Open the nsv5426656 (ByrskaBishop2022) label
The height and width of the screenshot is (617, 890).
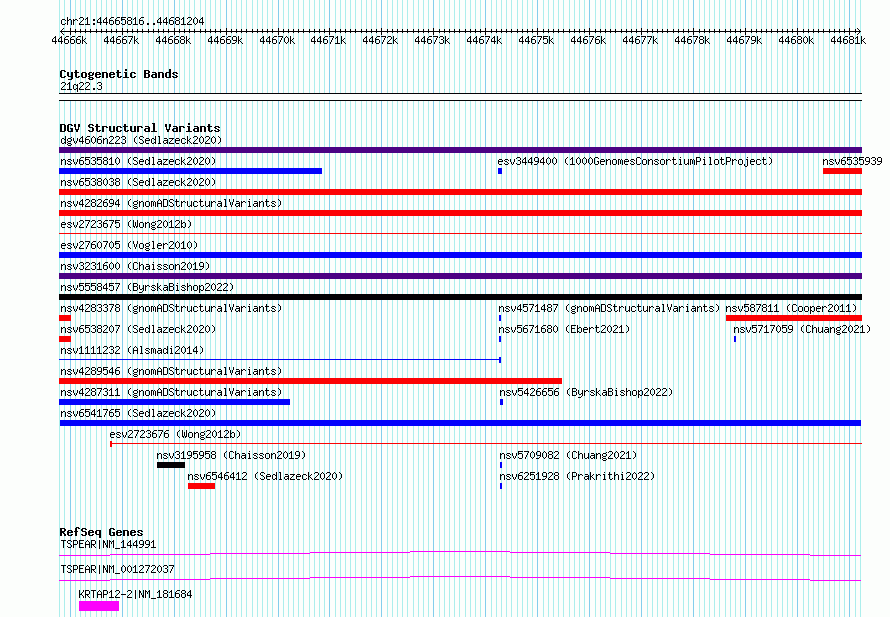click(x=586, y=392)
